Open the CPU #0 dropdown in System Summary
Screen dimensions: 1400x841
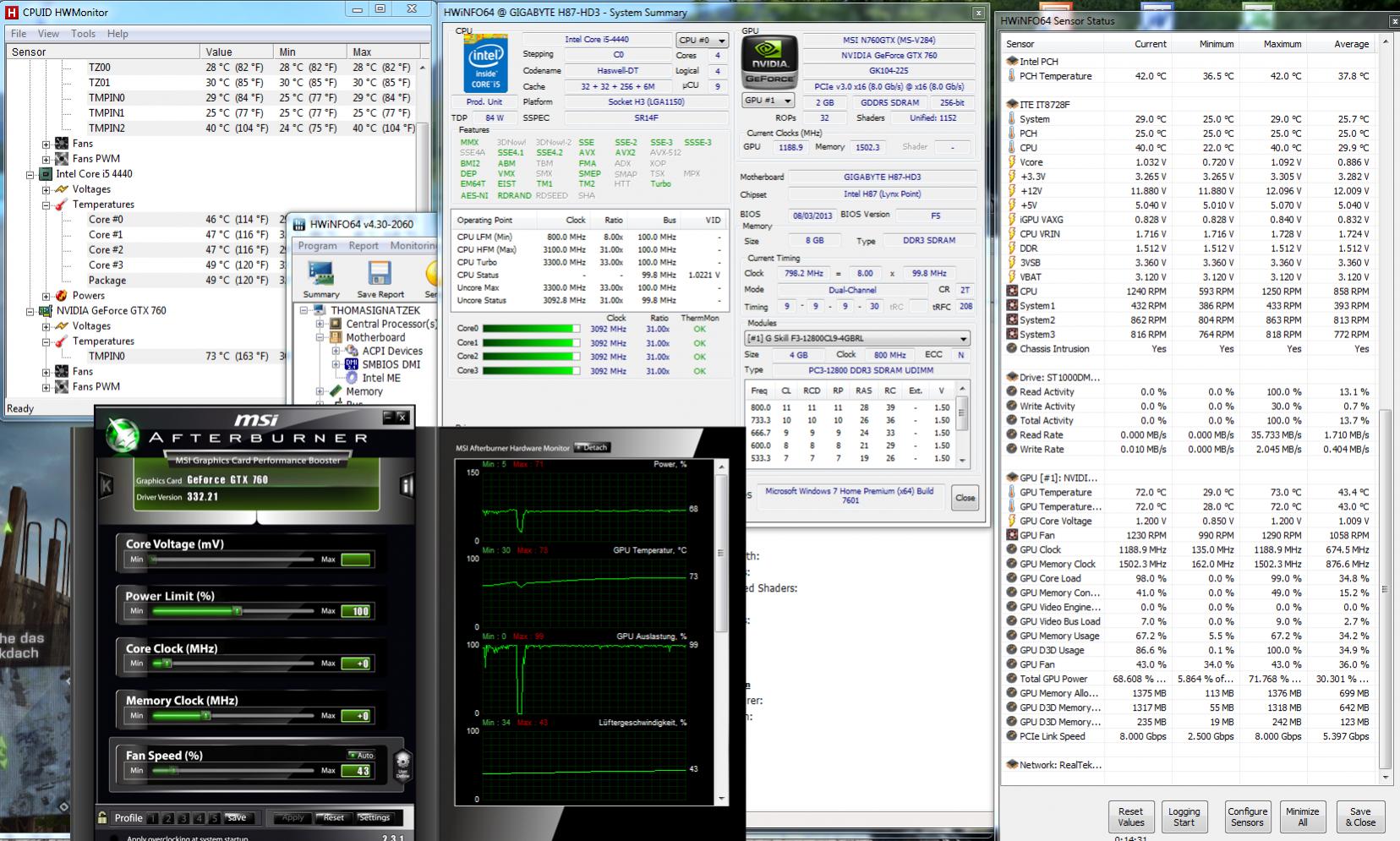[x=702, y=40]
